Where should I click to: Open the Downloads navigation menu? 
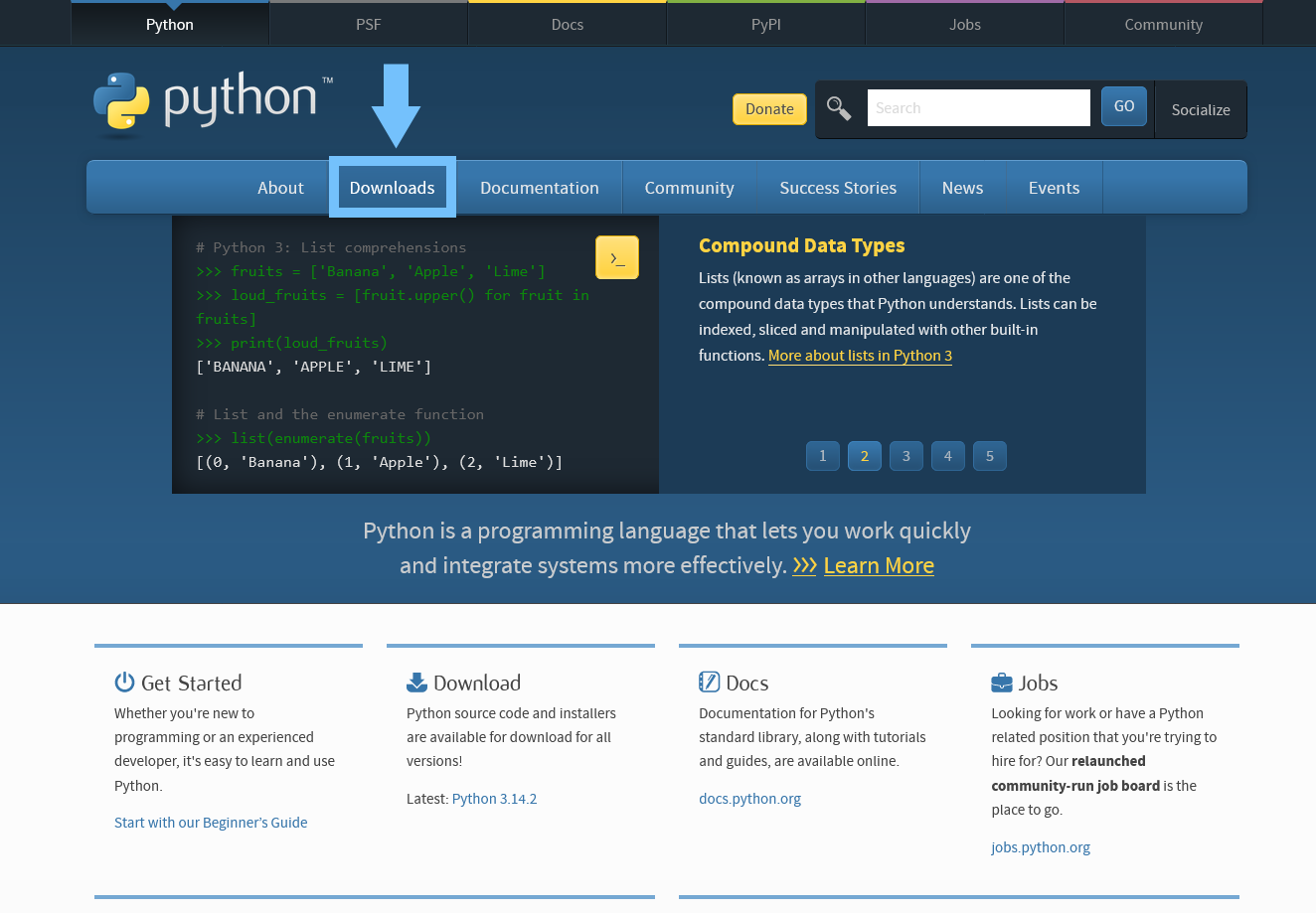tap(392, 188)
